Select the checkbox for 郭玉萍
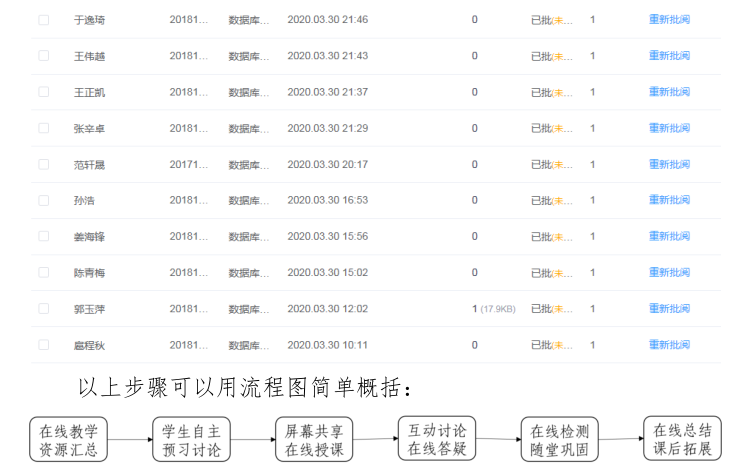 42,309
